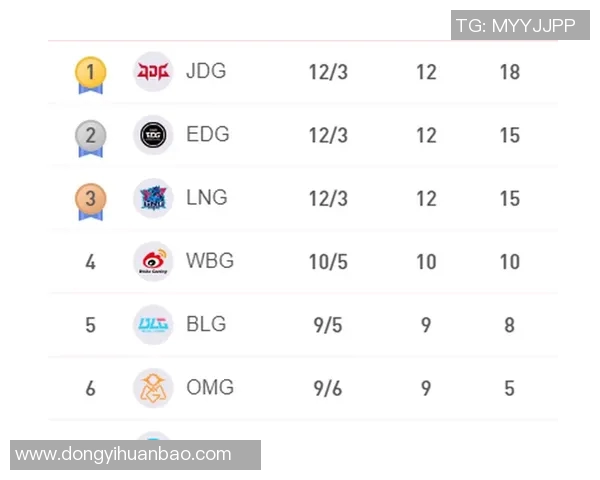Open the JDG team name
The image size is (600, 480).
[x=206, y=71]
